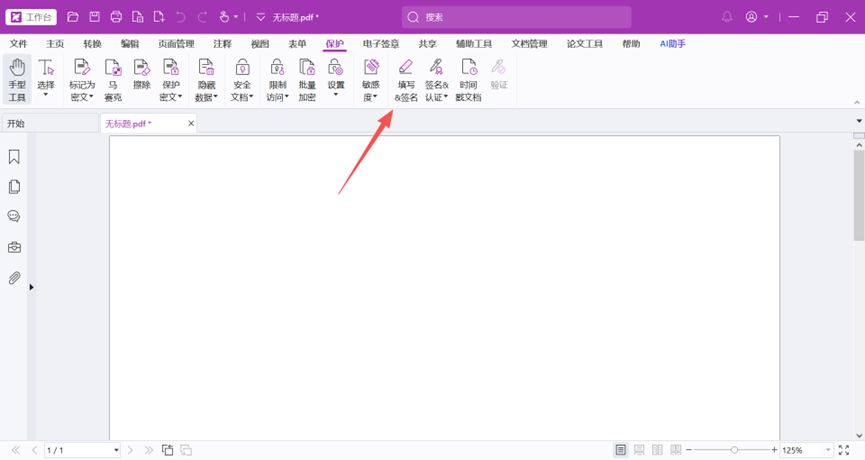The image size is (865, 460).
Task: Click the Batch Encrypt (批量加密) icon
Action: click(307, 79)
